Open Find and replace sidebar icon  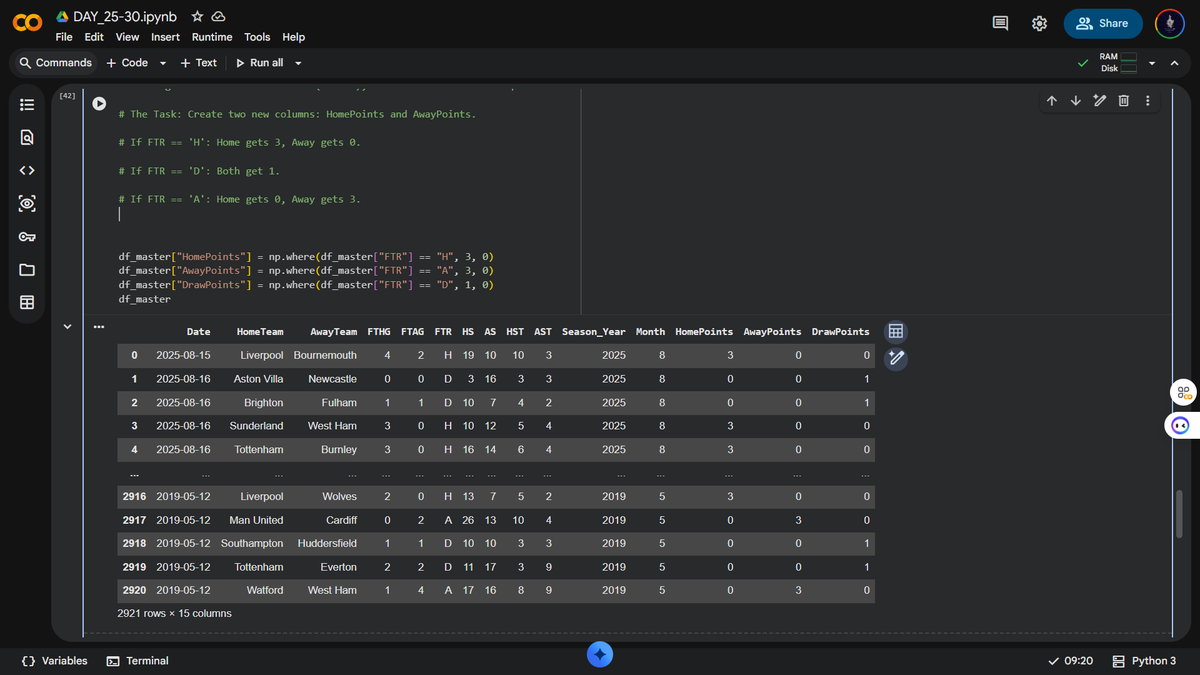click(27, 137)
